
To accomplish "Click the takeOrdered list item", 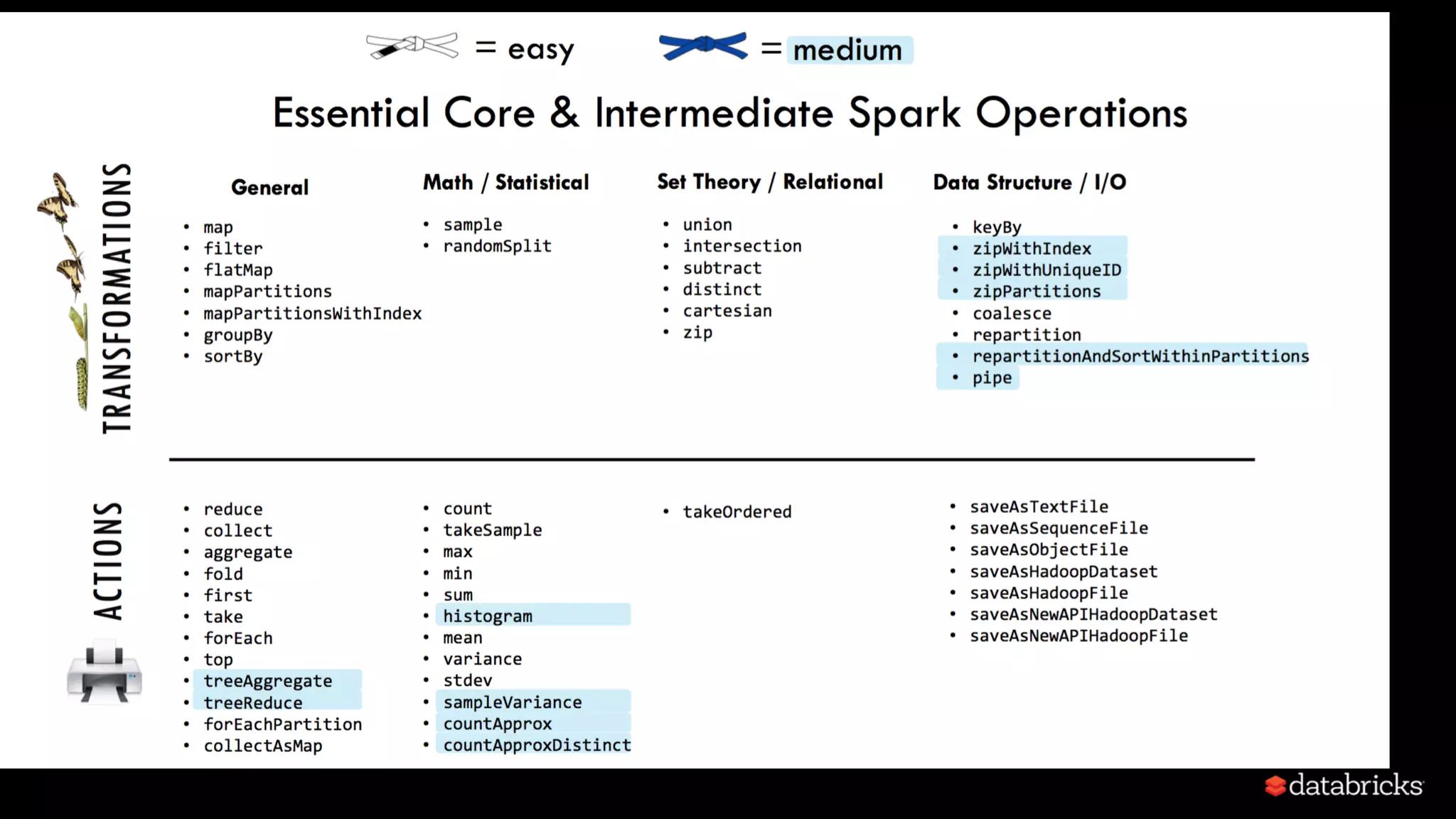I will [x=737, y=512].
